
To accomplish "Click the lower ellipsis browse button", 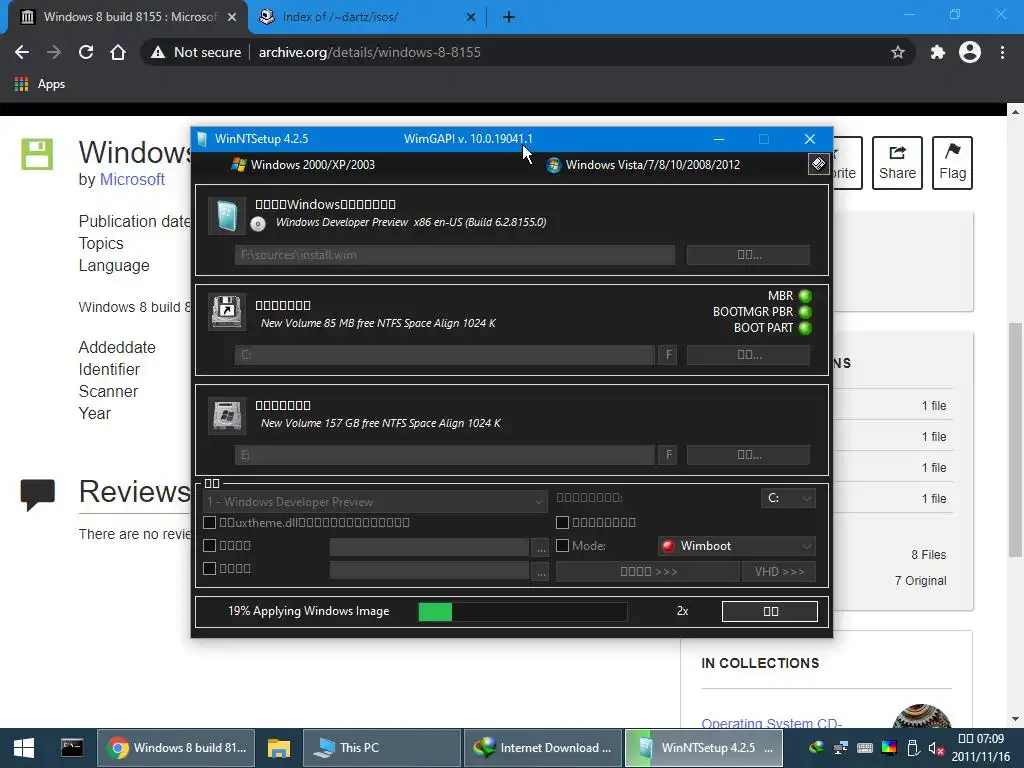I will [x=541, y=571].
